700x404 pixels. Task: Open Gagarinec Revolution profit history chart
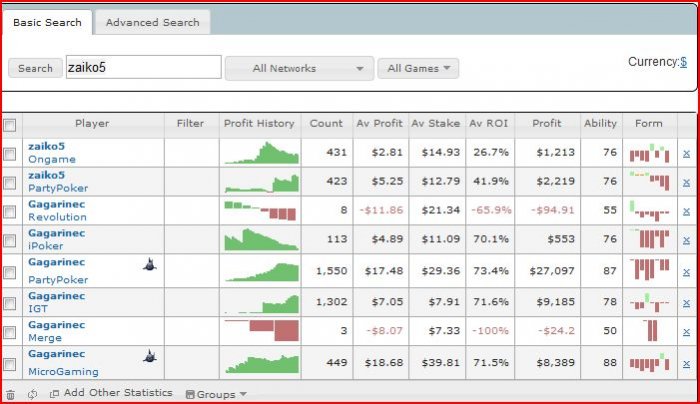(260, 211)
